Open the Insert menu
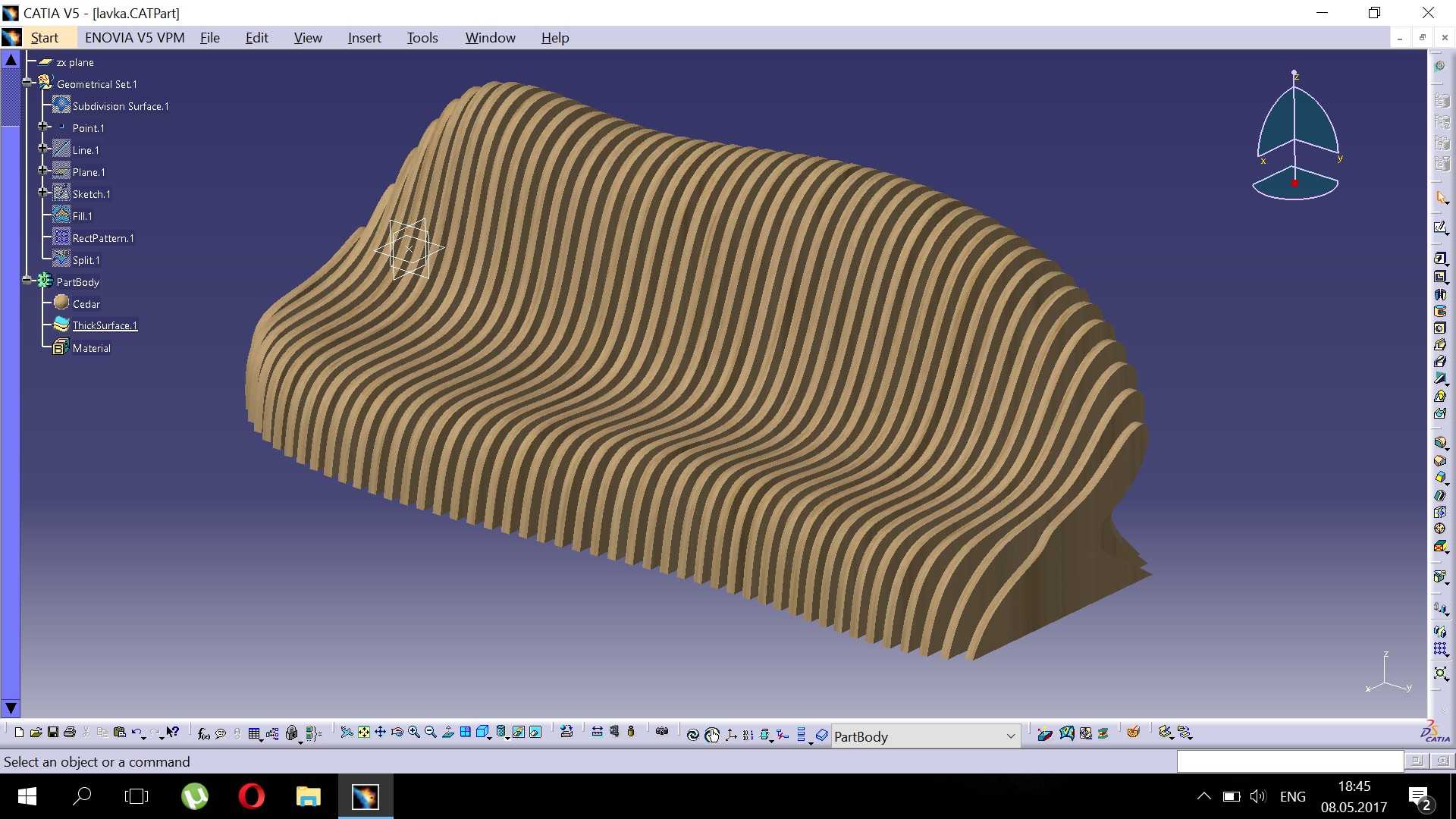The width and height of the screenshot is (1456, 819). pyautogui.click(x=364, y=38)
